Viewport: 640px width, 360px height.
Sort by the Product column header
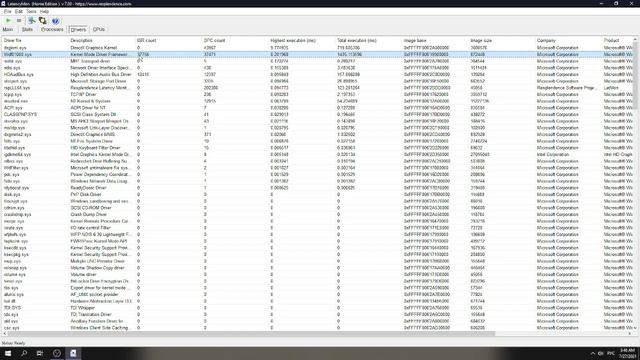(617, 40)
